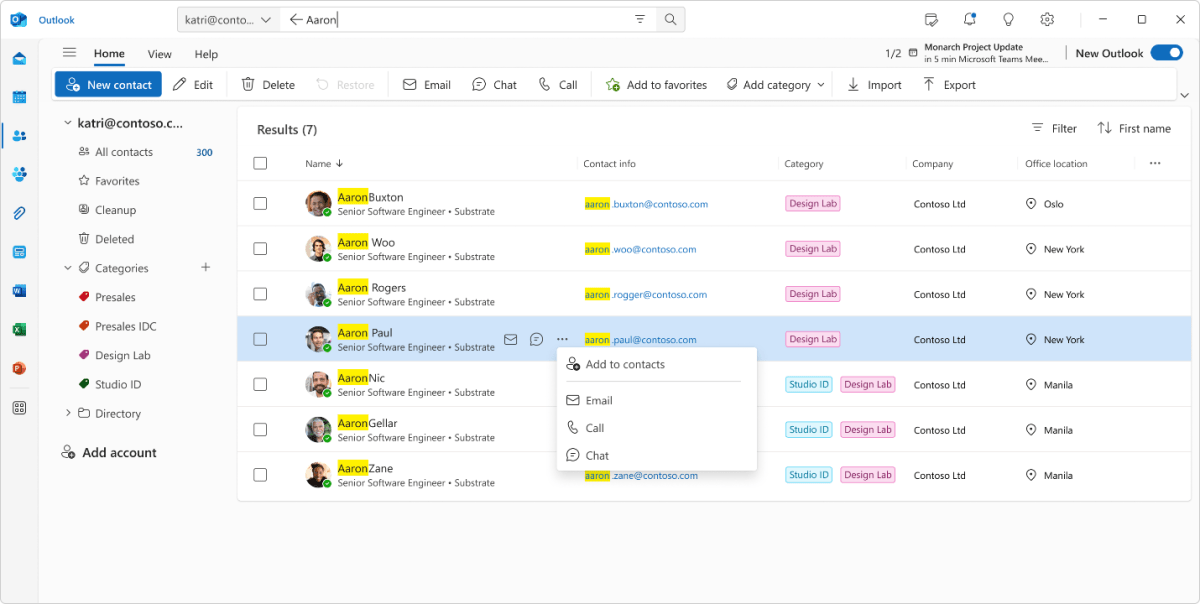Open the Add category dropdown
This screenshot has height=604, width=1200.
(774, 84)
